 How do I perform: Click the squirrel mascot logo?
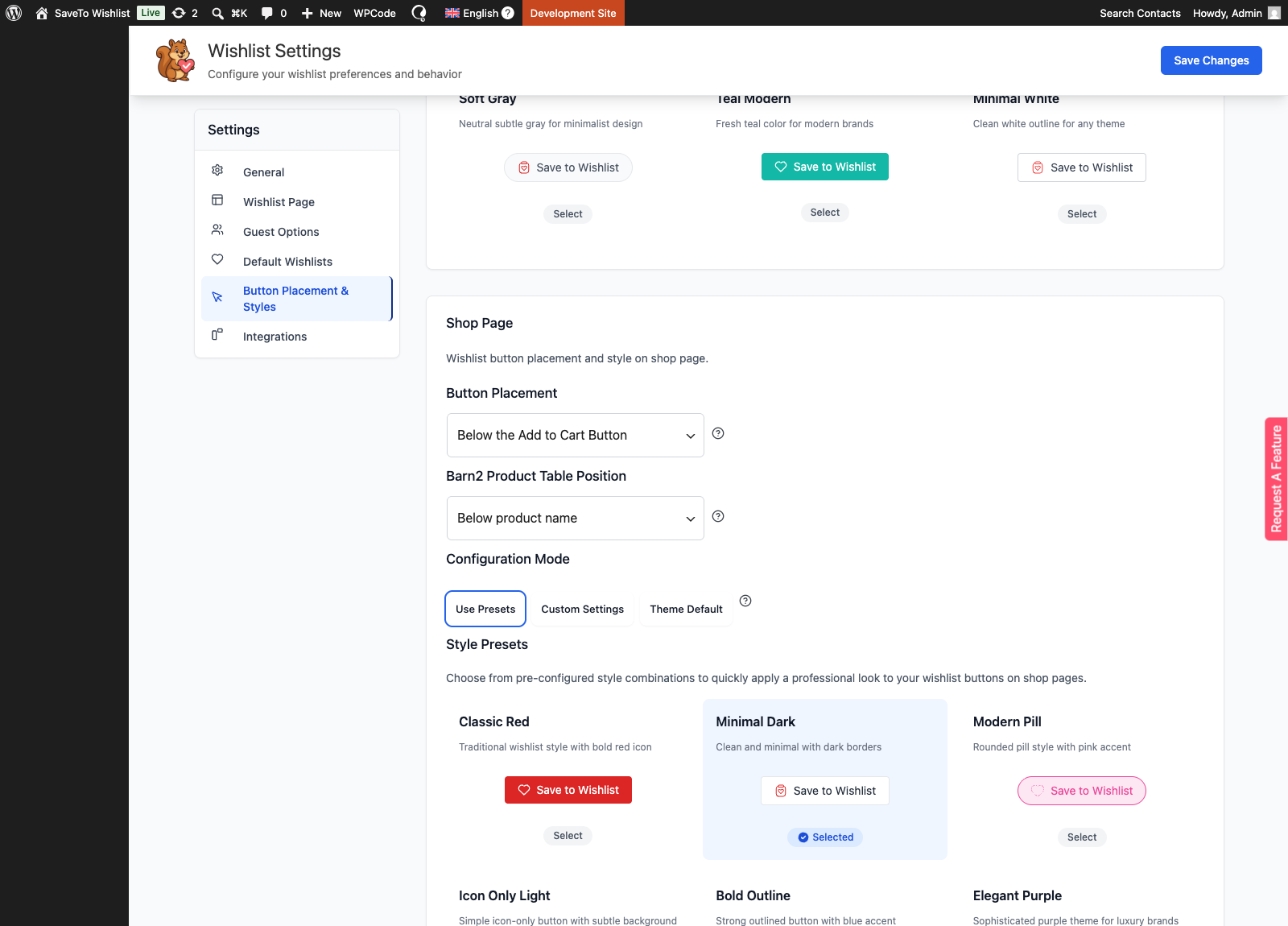point(175,60)
